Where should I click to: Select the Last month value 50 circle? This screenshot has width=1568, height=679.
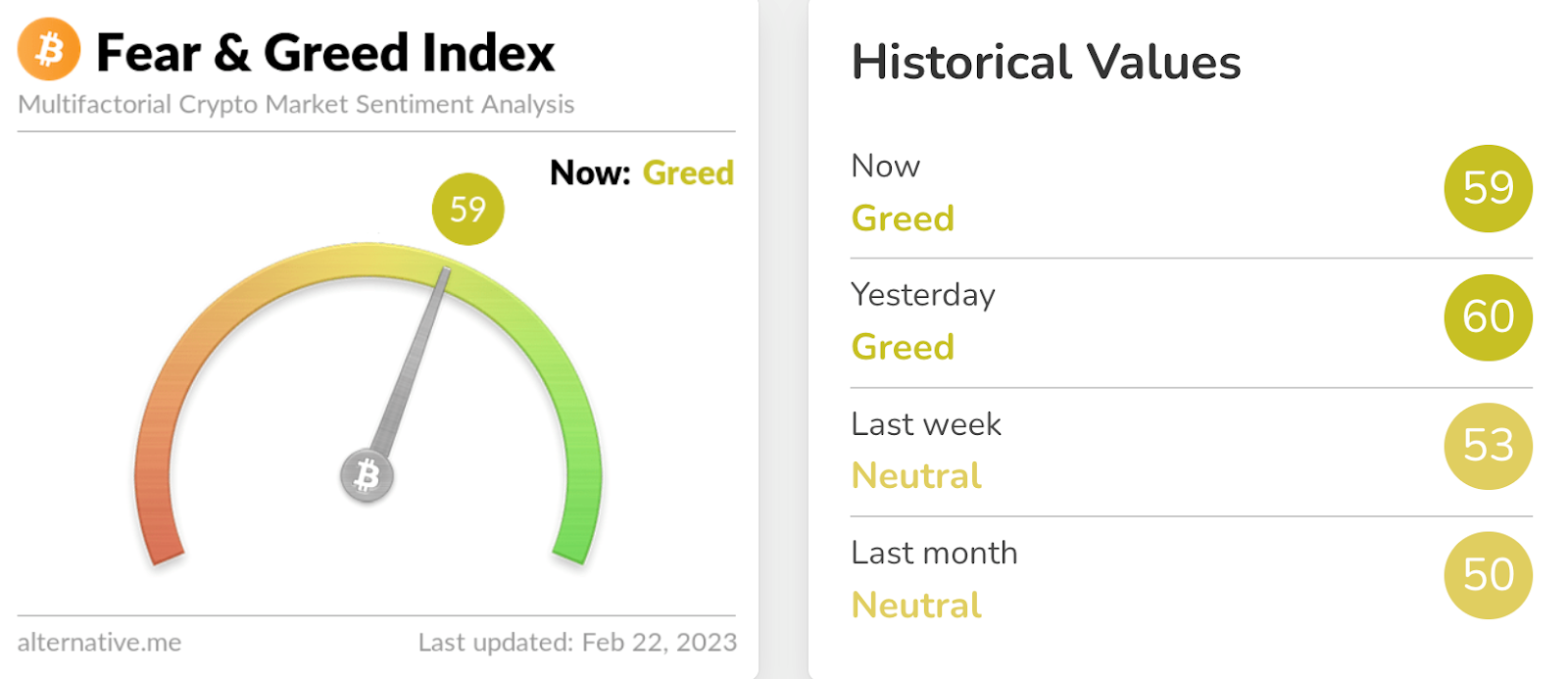1488,575
